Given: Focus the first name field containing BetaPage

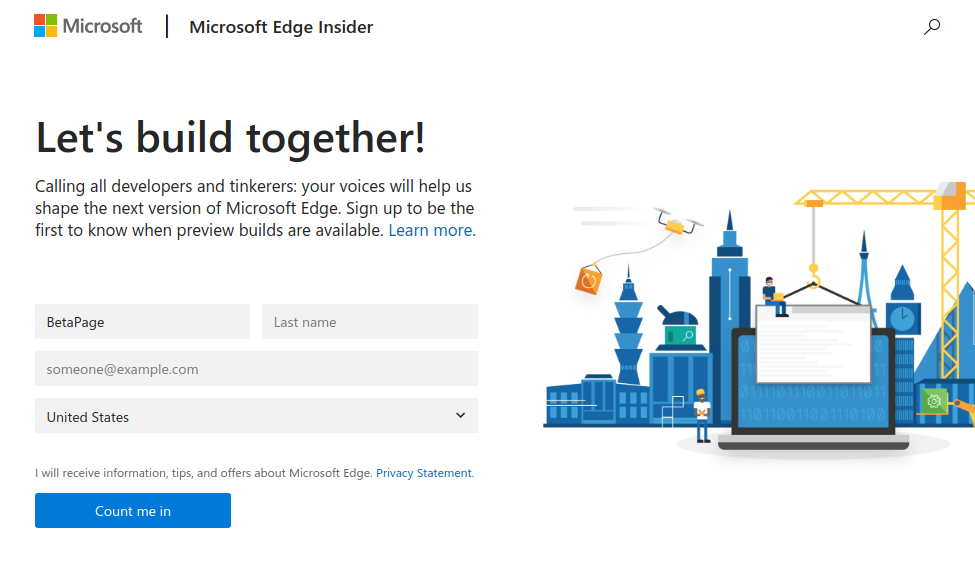Looking at the screenshot, I should click(142, 322).
